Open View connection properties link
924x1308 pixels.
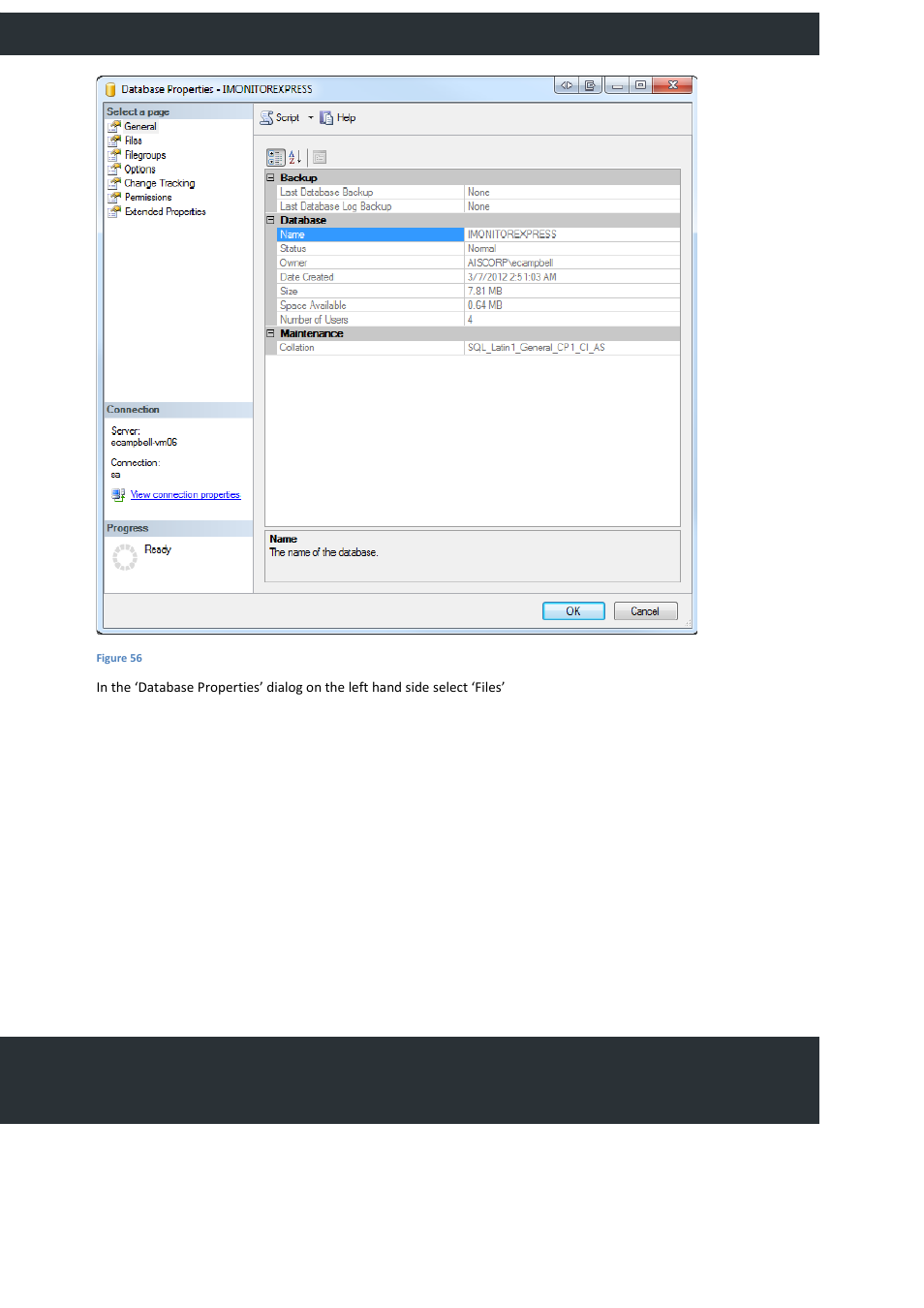pyautogui.click(x=186, y=495)
